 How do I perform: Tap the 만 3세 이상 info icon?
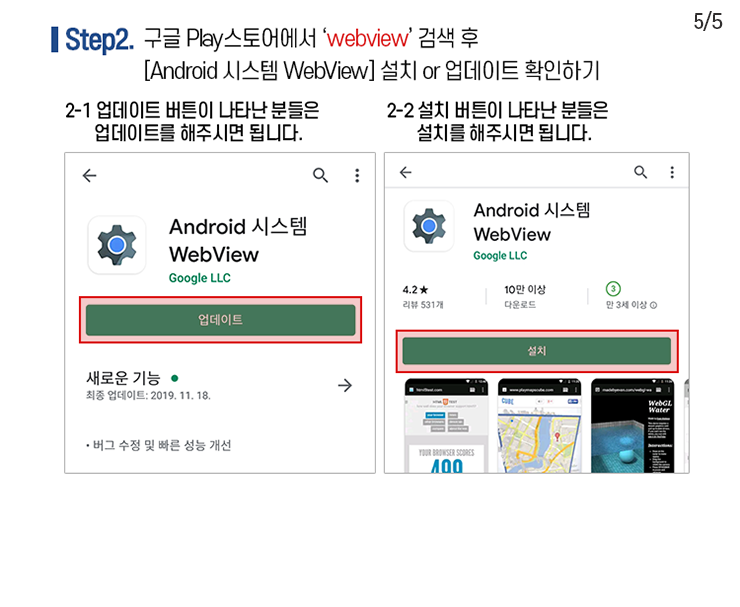[x=654, y=305]
